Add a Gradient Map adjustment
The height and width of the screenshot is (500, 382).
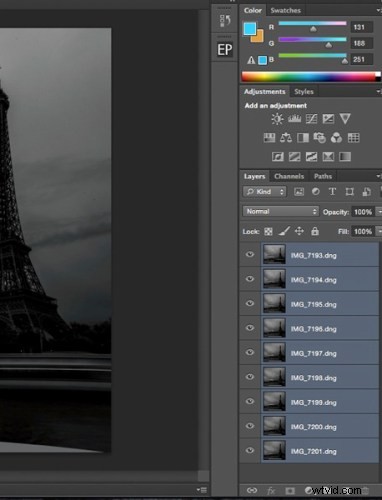[345, 157]
